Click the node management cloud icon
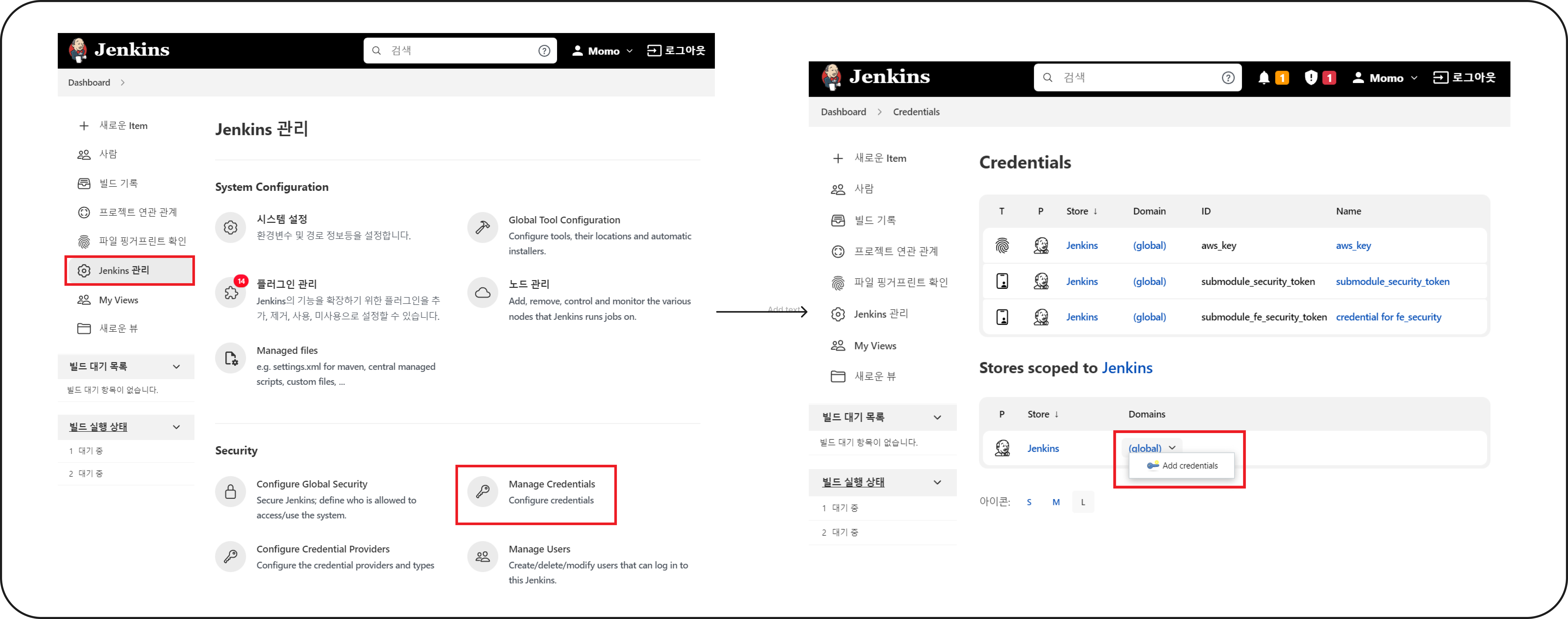1568x619 pixels. tap(483, 293)
